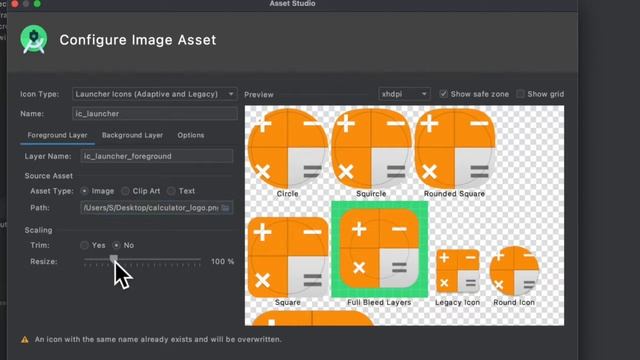640x360 pixels.
Task: Click the Source Asset section label
Action: [49, 176]
